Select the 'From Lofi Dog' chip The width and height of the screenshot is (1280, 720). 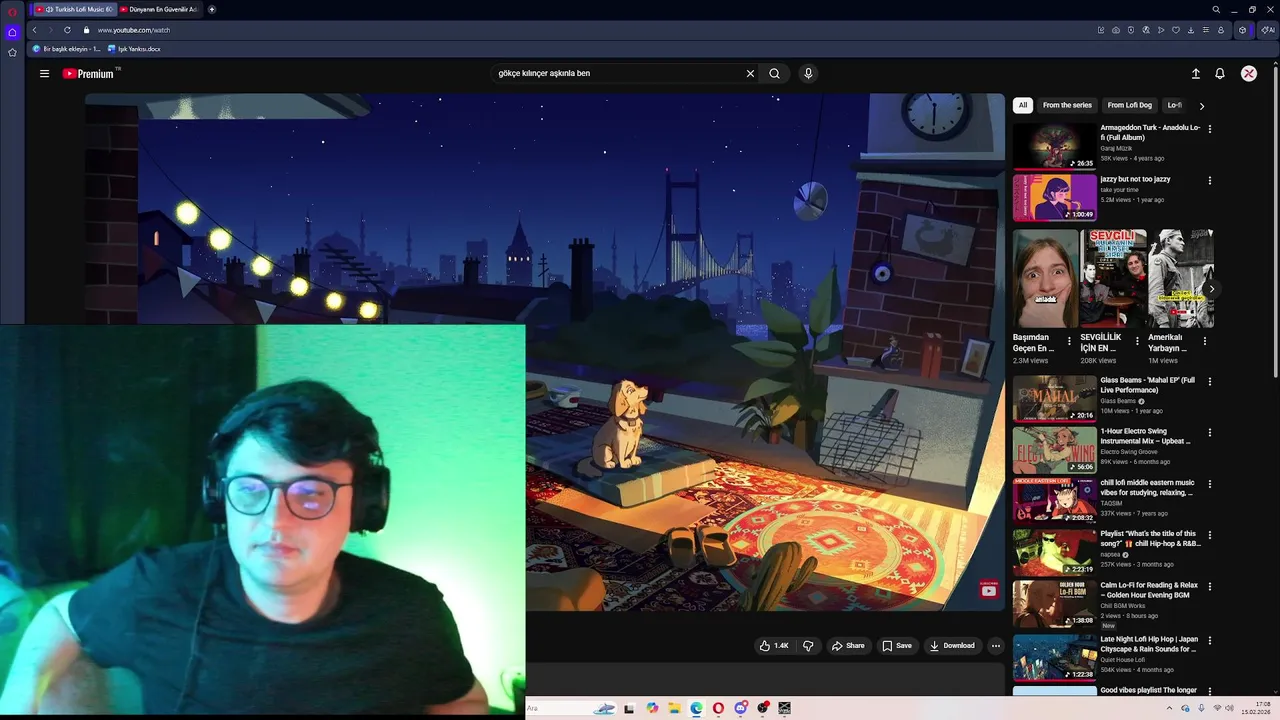pos(1129,105)
